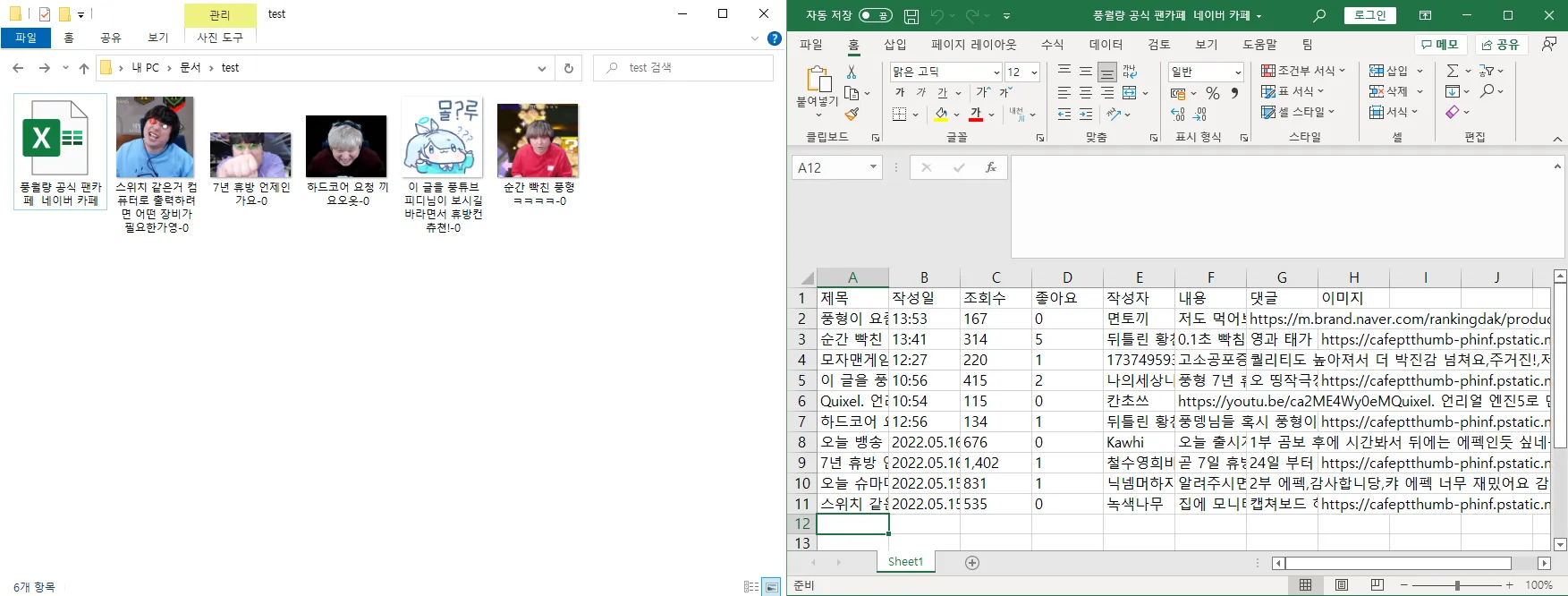Click the Cut scissors icon in Excel
Viewport: 1568px width, 596px height.
point(852,72)
